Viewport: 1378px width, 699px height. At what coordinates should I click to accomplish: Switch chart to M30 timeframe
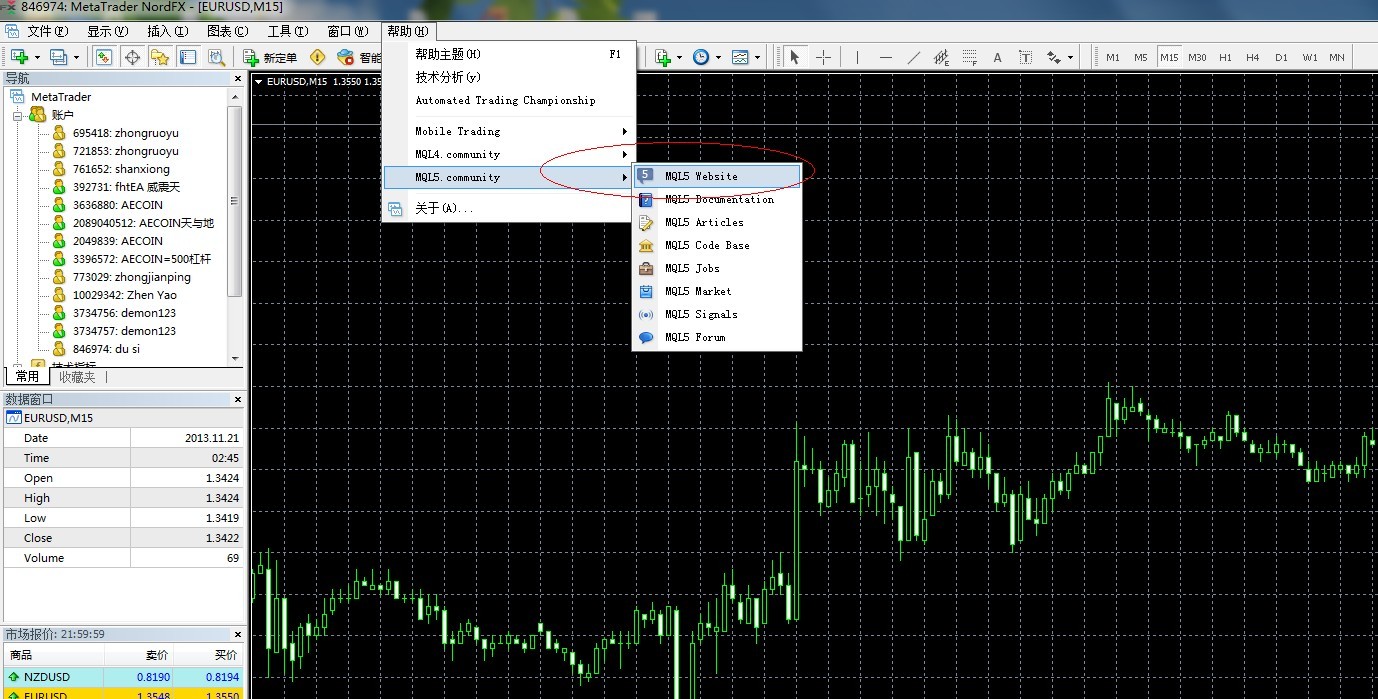[x=1197, y=57]
